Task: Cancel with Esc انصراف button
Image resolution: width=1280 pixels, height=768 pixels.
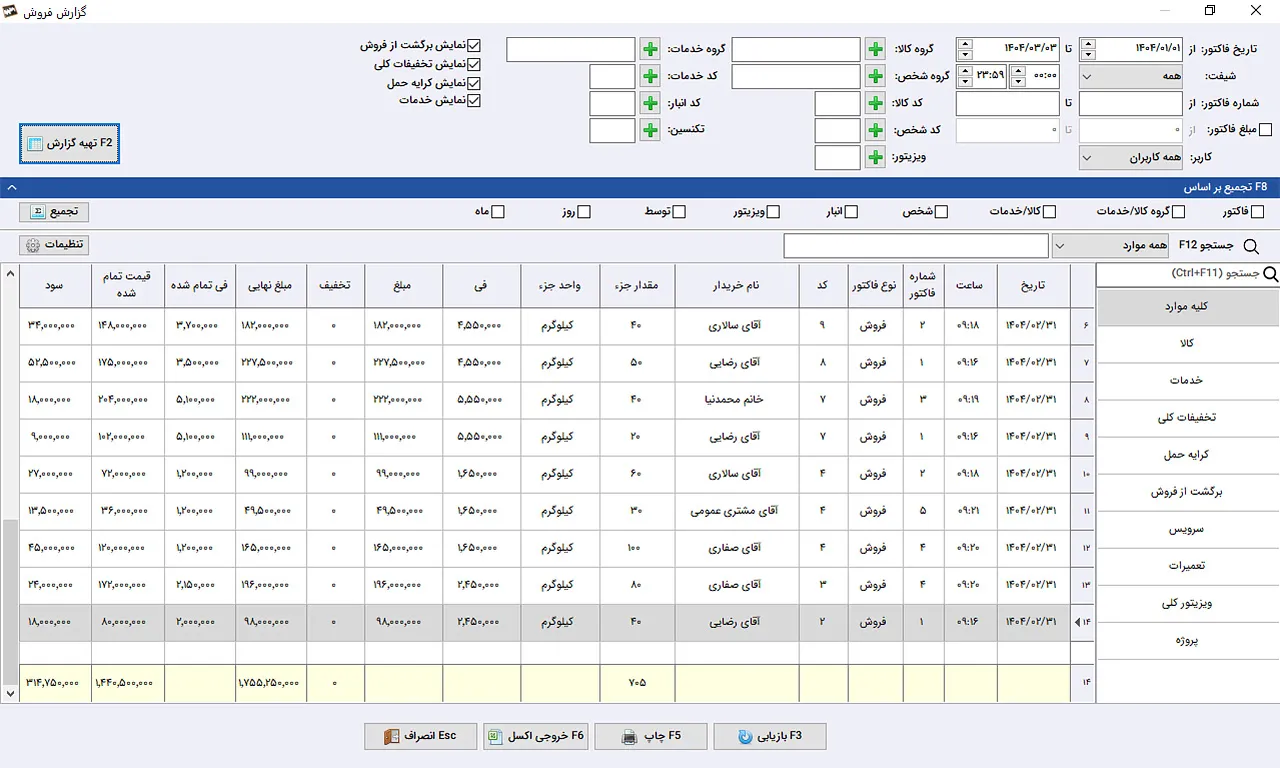Action: click(421, 736)
